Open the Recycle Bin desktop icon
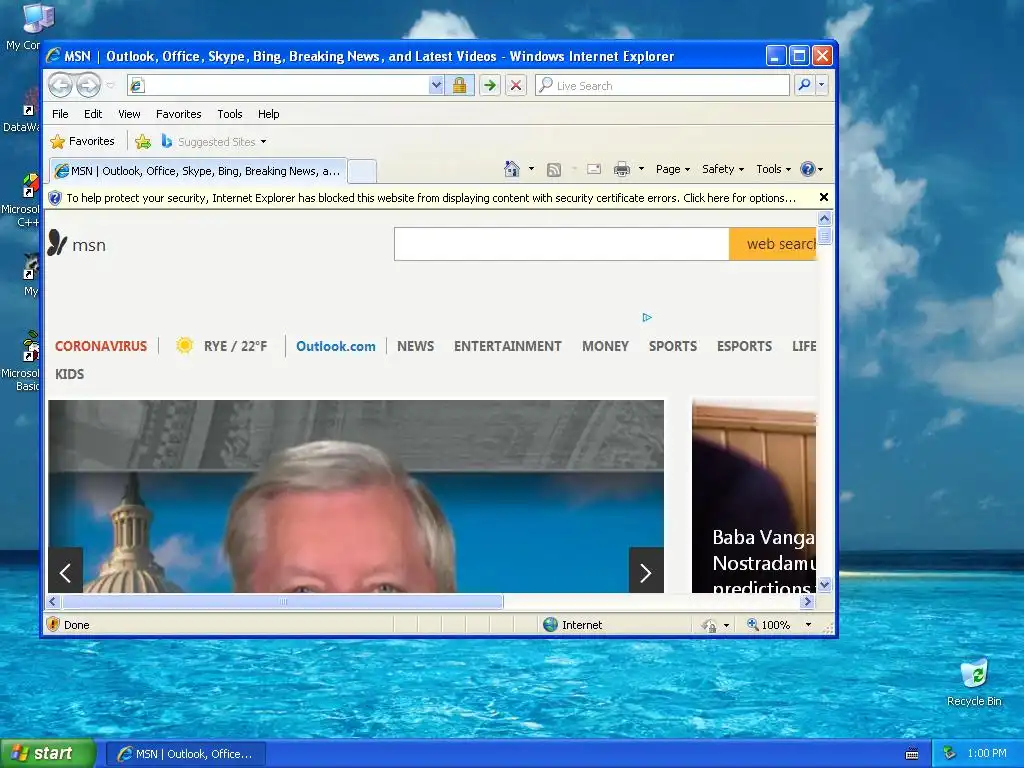 pos(974,682)
